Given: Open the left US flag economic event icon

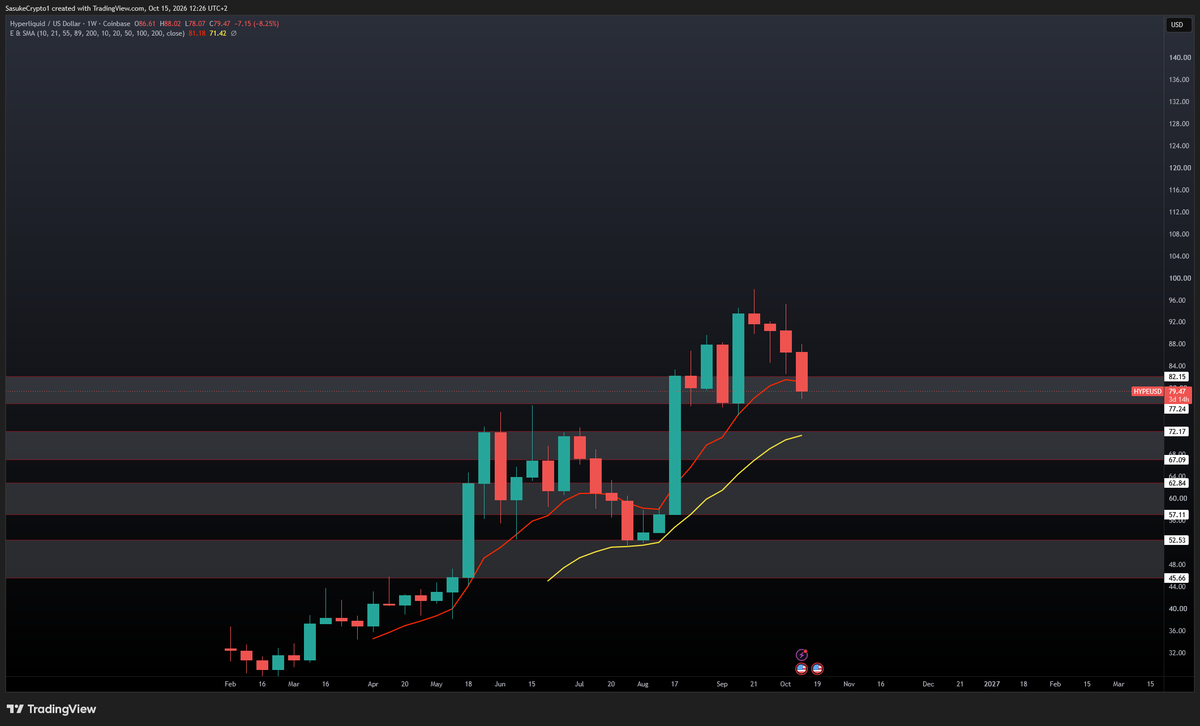Looking at the screenshot, I should click(x=801, y=668).
